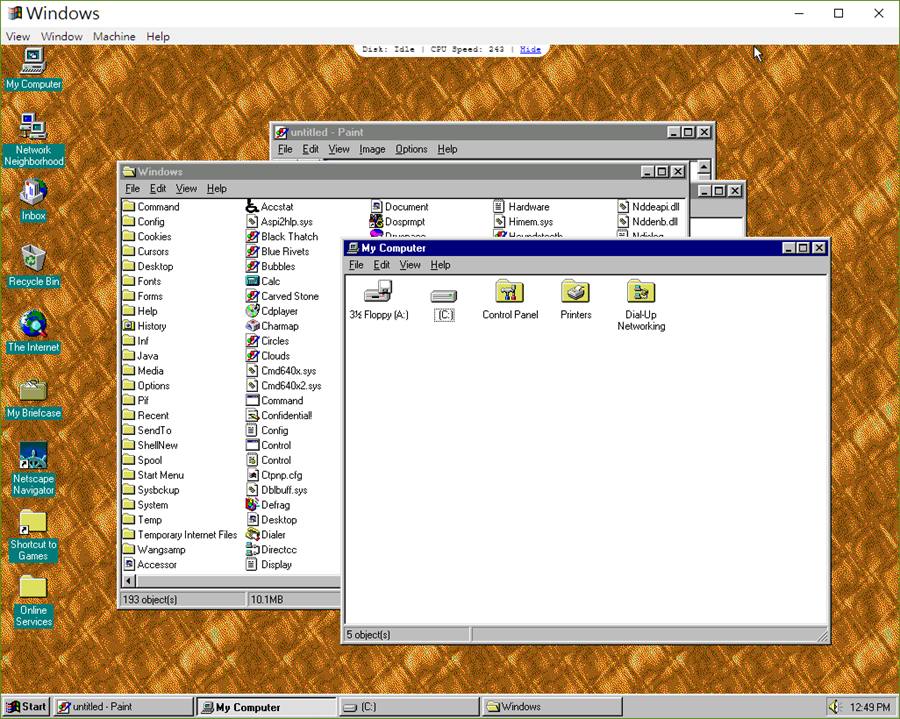The image size is (900, 719).
Task: Open the Control Panel icon
Action: click(510, 293)
